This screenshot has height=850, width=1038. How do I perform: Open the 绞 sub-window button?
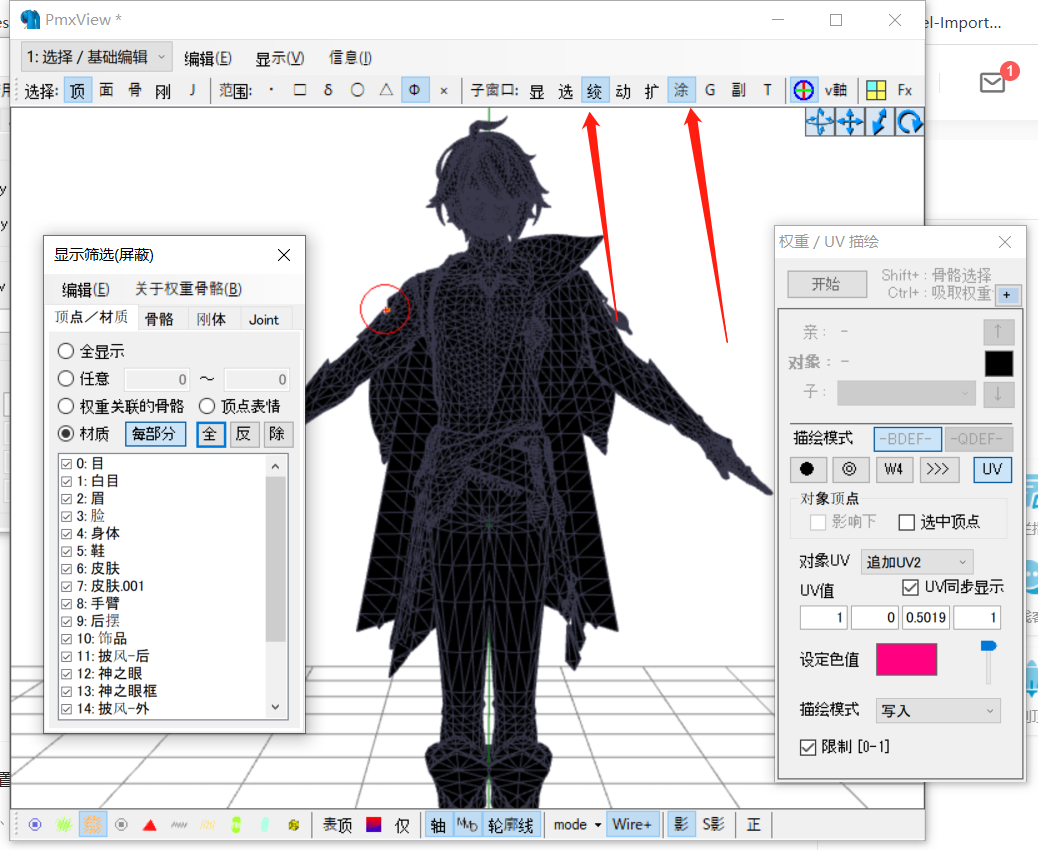point(594,91)
